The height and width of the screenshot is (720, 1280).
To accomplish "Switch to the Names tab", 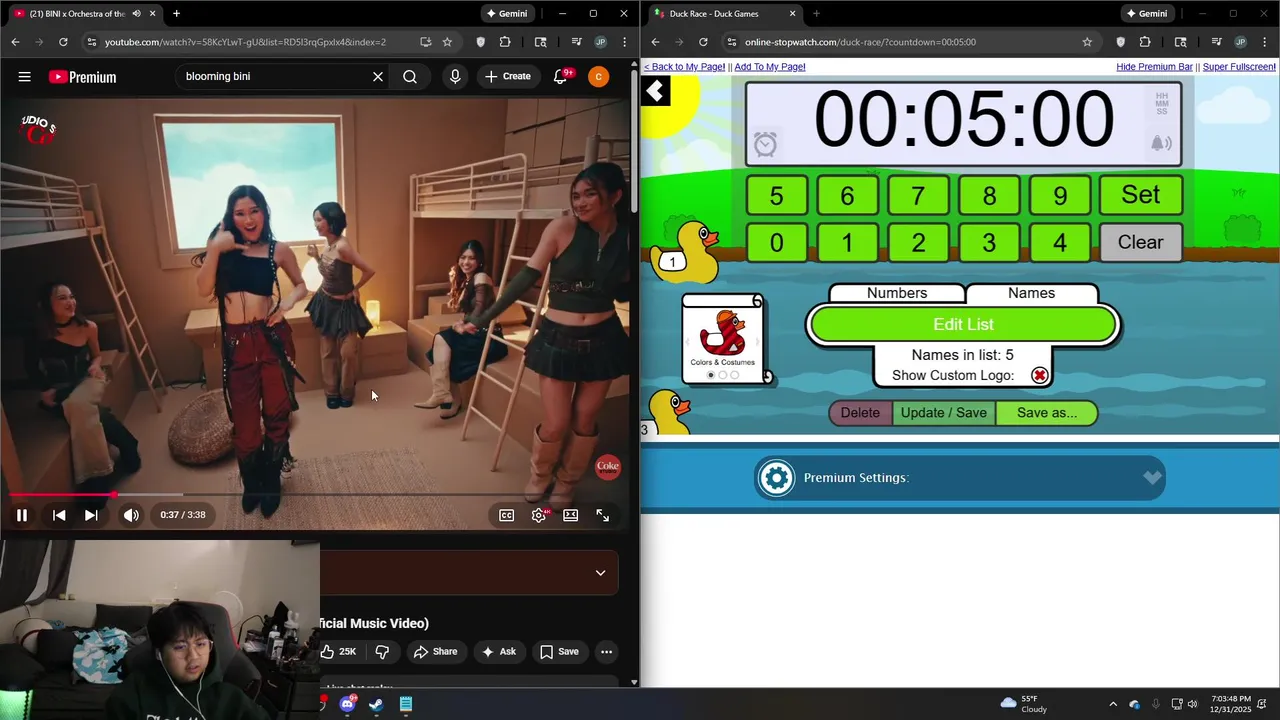I will pyautogui.click(x=1031, y=293).
